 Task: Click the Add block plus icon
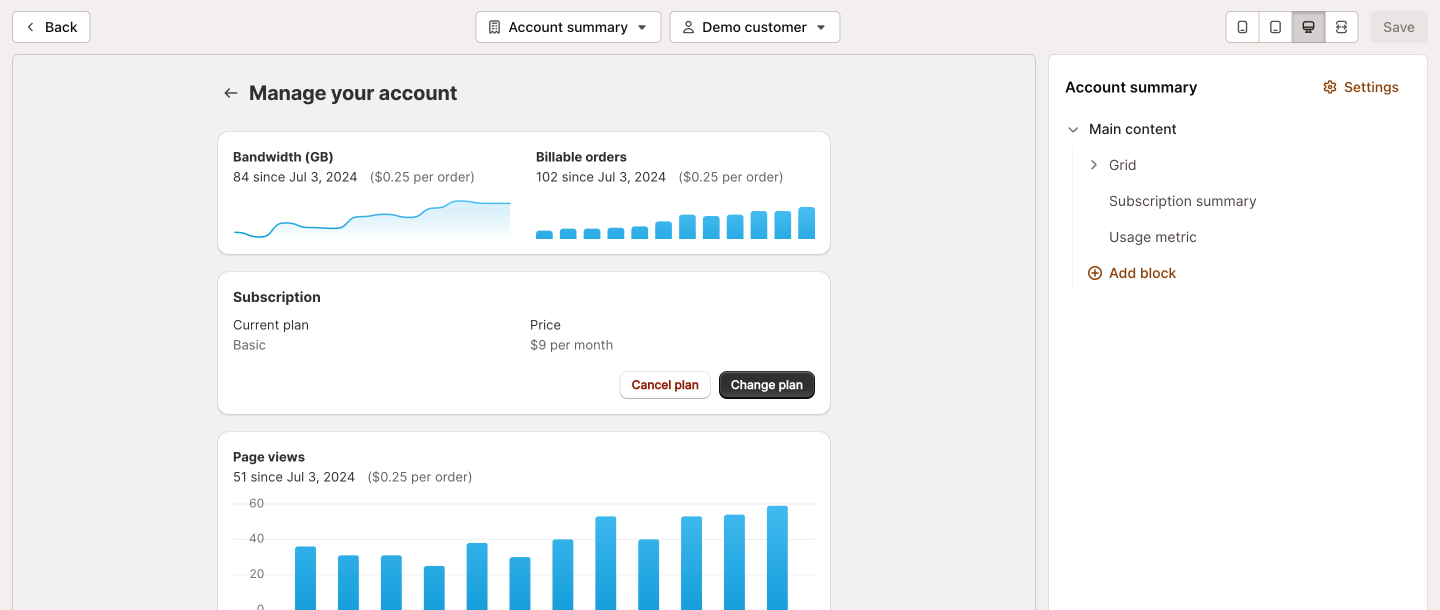1092,272
